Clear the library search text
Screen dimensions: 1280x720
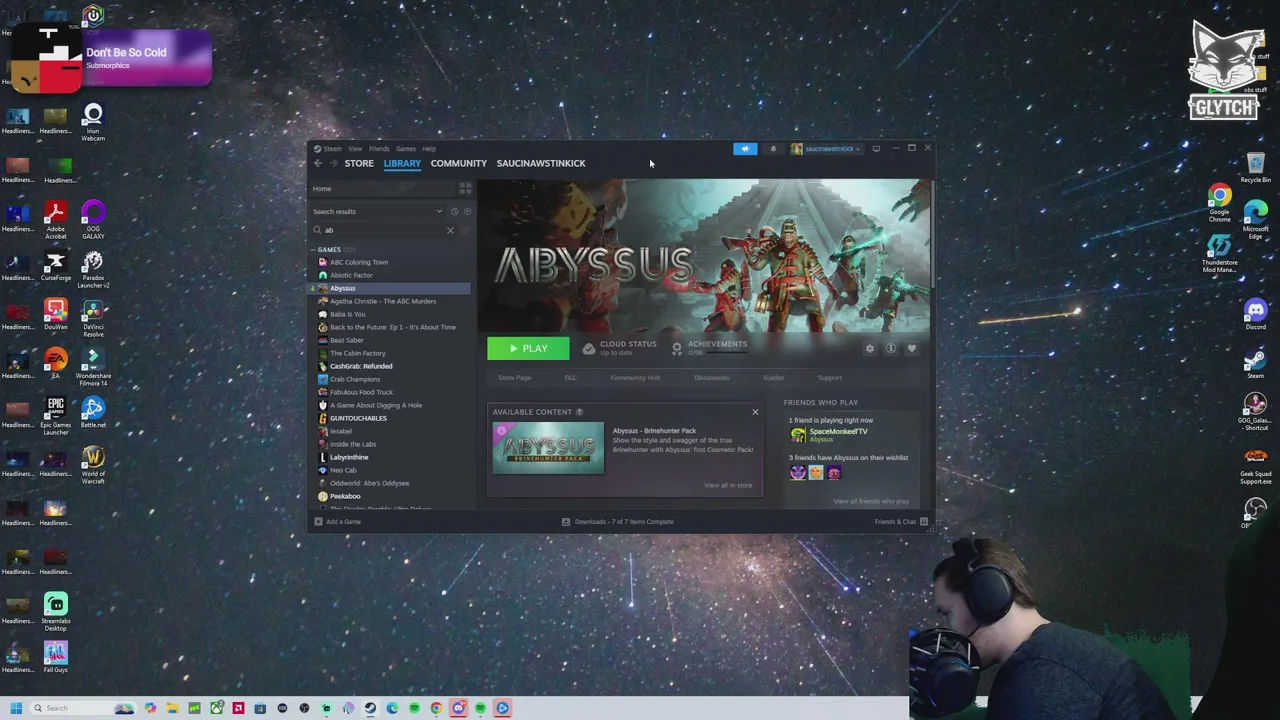coord(450,230)
